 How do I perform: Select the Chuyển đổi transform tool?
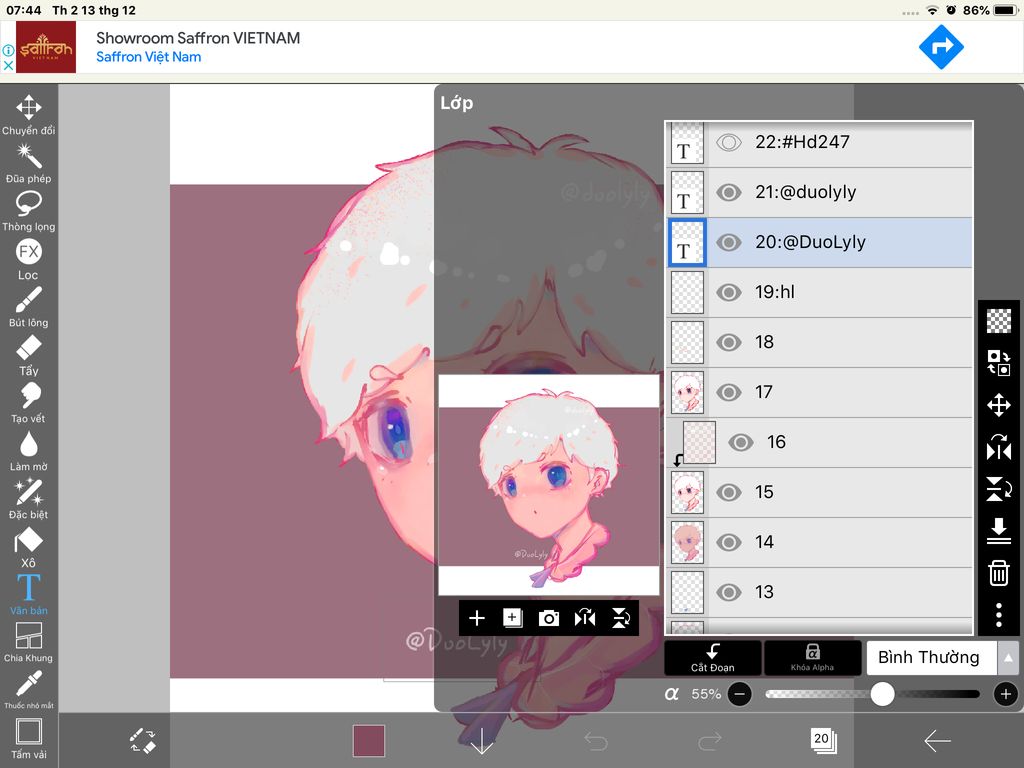29,115
